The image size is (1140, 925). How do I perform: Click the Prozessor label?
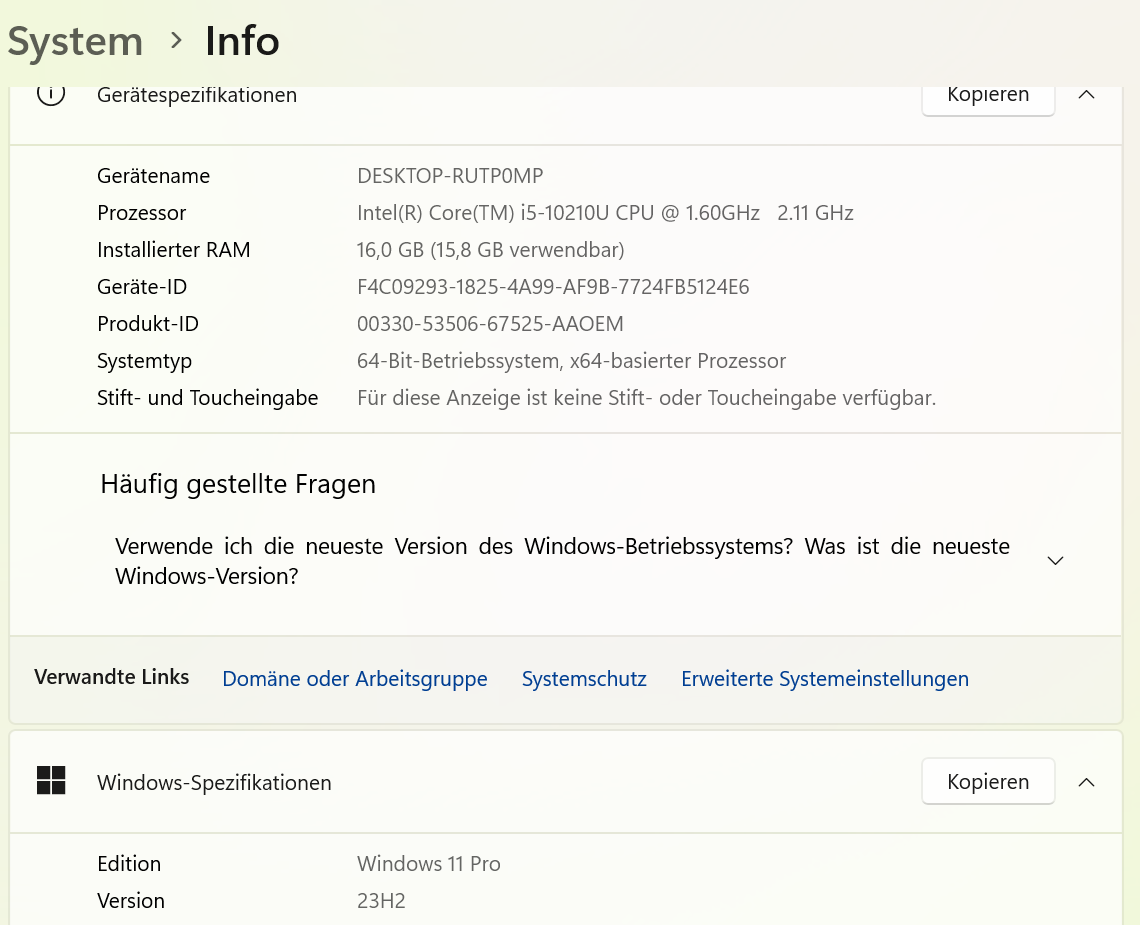(x=142, y=213)
